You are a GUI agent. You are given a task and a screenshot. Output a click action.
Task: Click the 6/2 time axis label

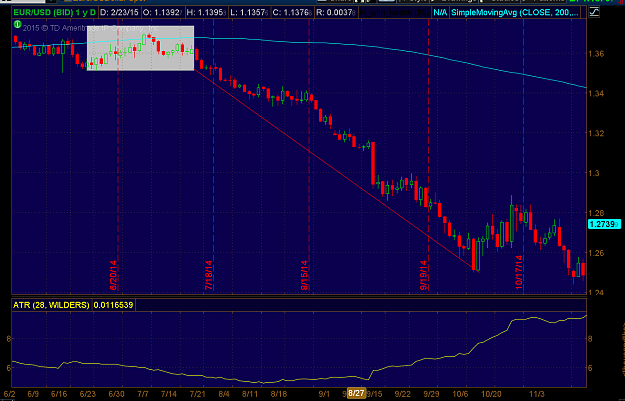coord(8,394)
